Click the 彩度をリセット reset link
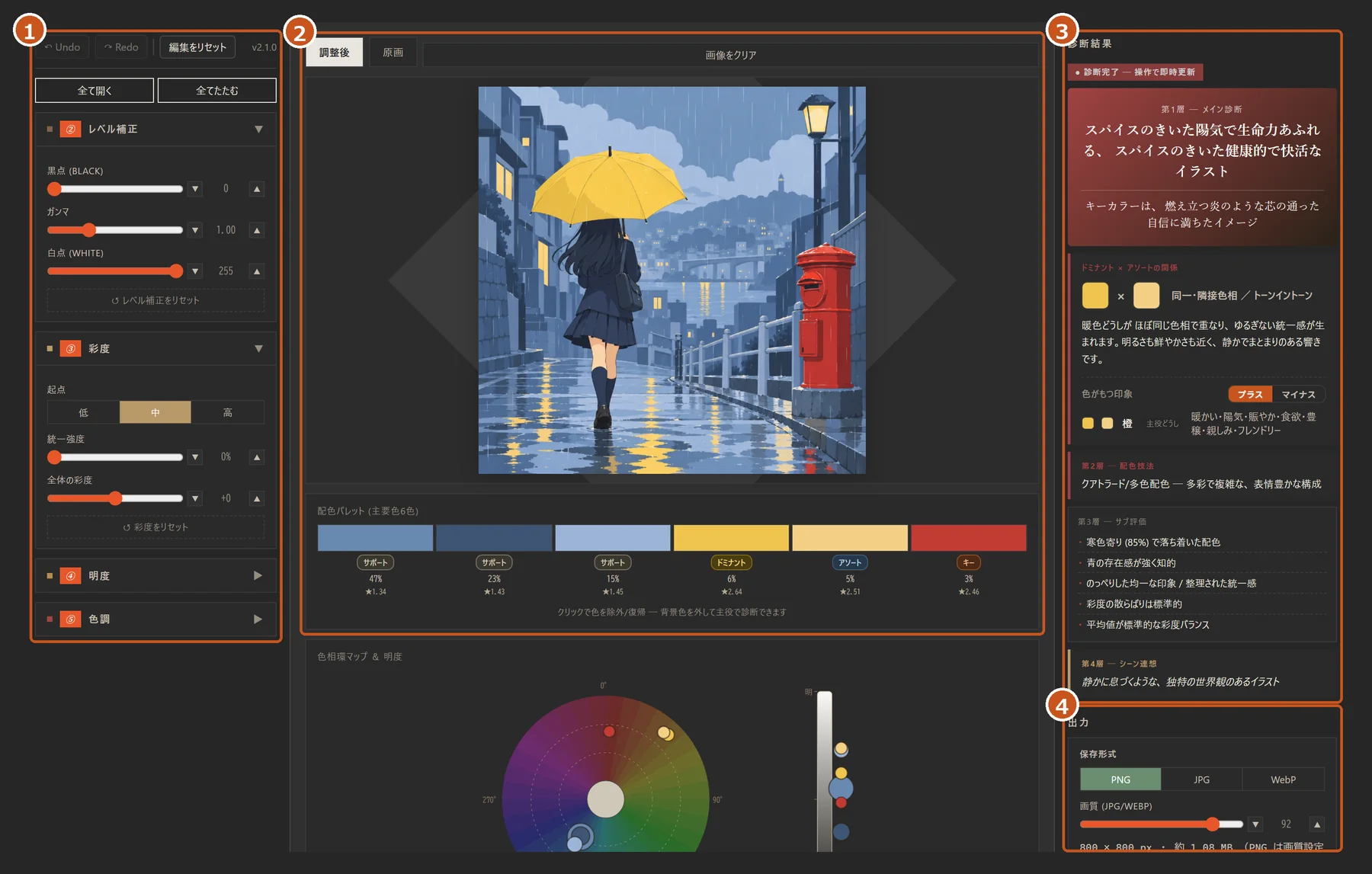Screen dimensions: 1372x874 click(x=155, y=527)
